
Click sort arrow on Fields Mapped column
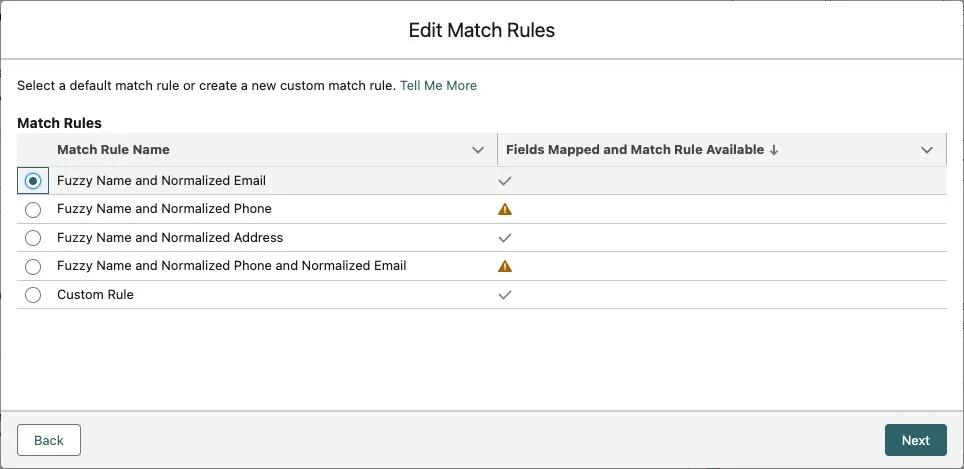[774, 150]
